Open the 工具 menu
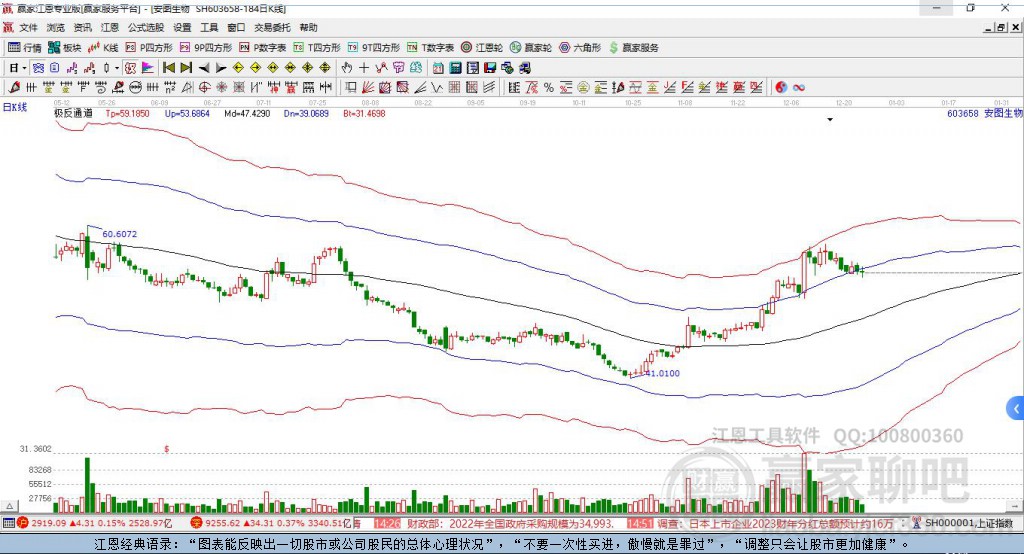Image resolution: width=1024 pixels, height=554 pixels. coord(209,27)
